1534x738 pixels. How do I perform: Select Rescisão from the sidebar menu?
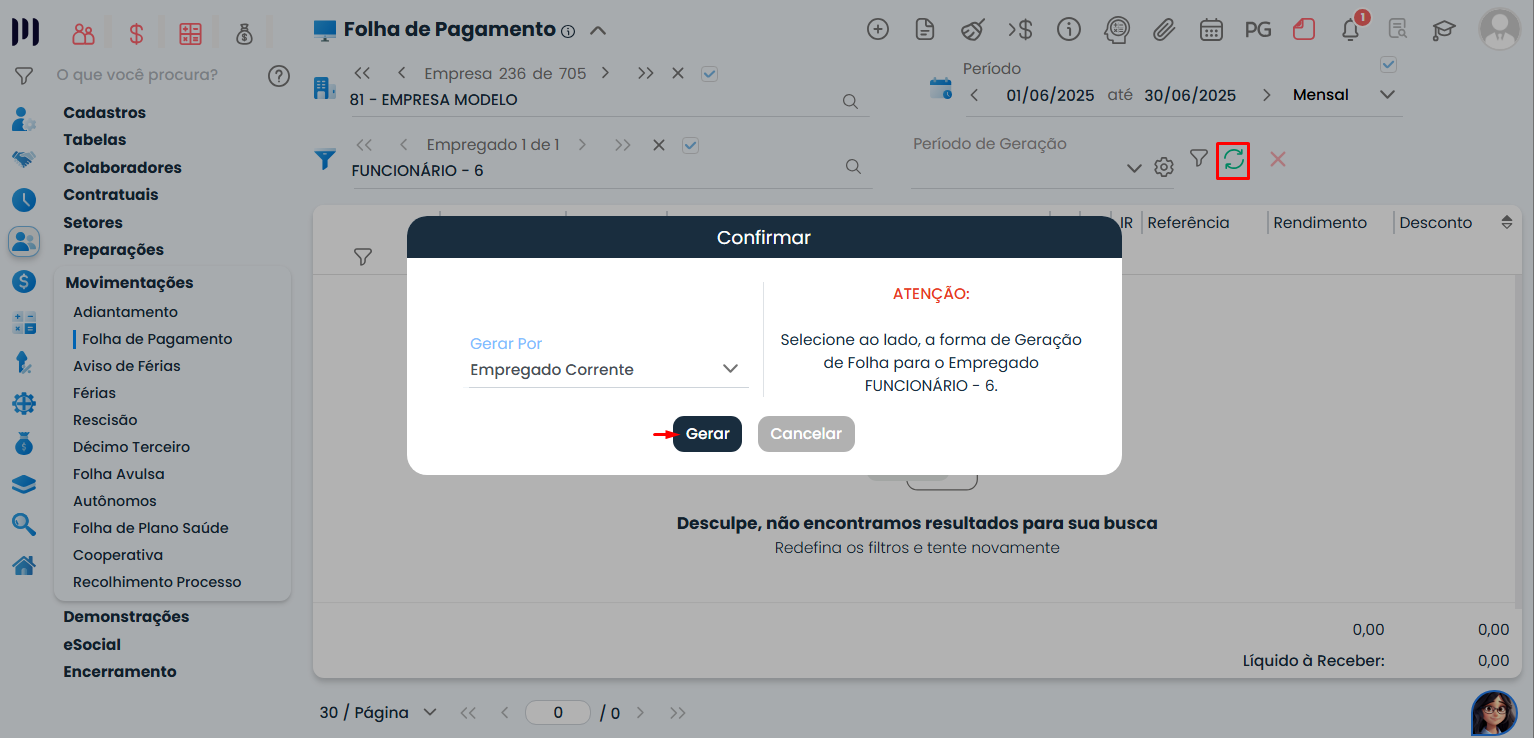point(105,420)
